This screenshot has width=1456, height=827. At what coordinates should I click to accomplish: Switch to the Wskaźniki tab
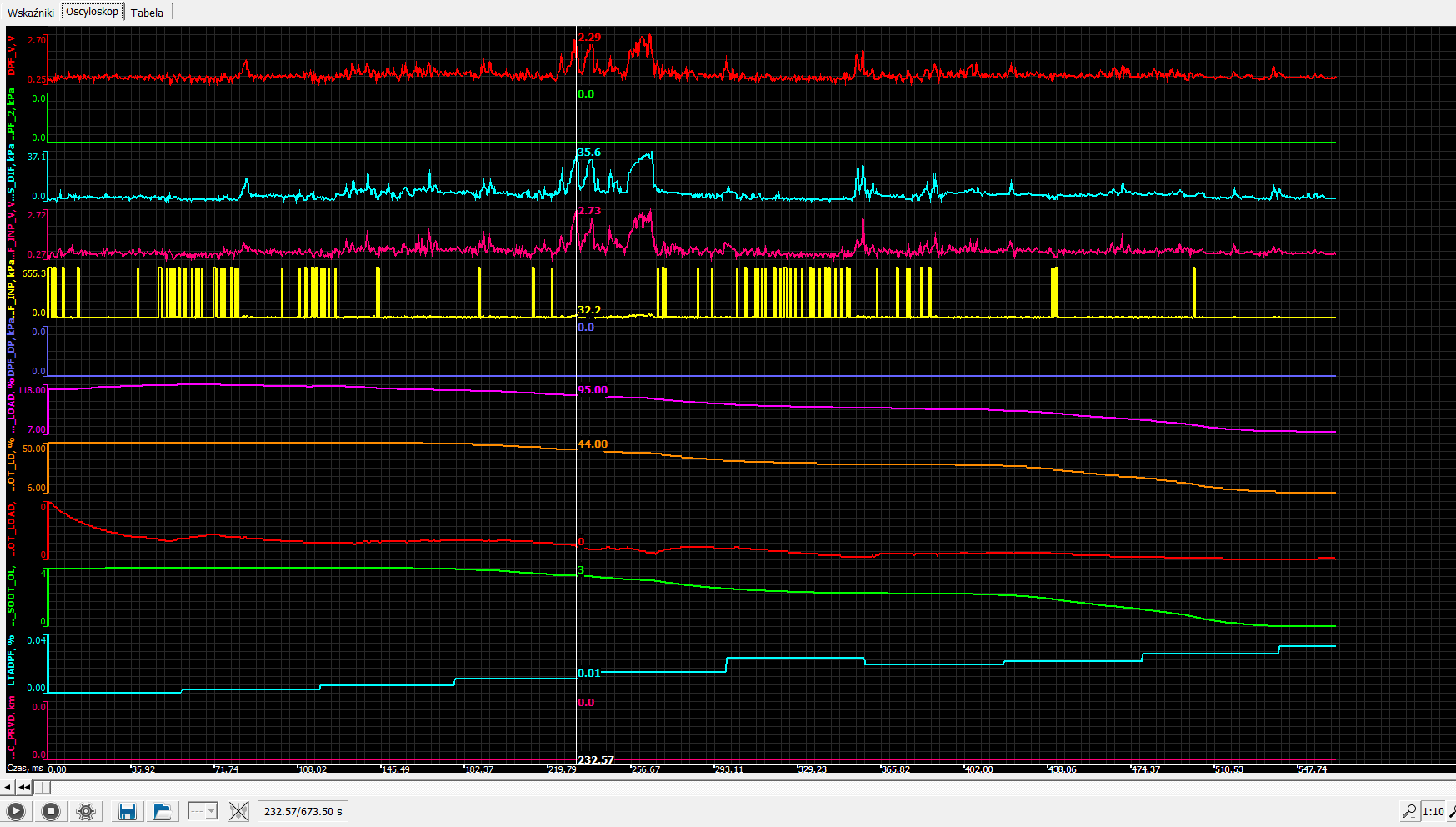click(31, 13)
